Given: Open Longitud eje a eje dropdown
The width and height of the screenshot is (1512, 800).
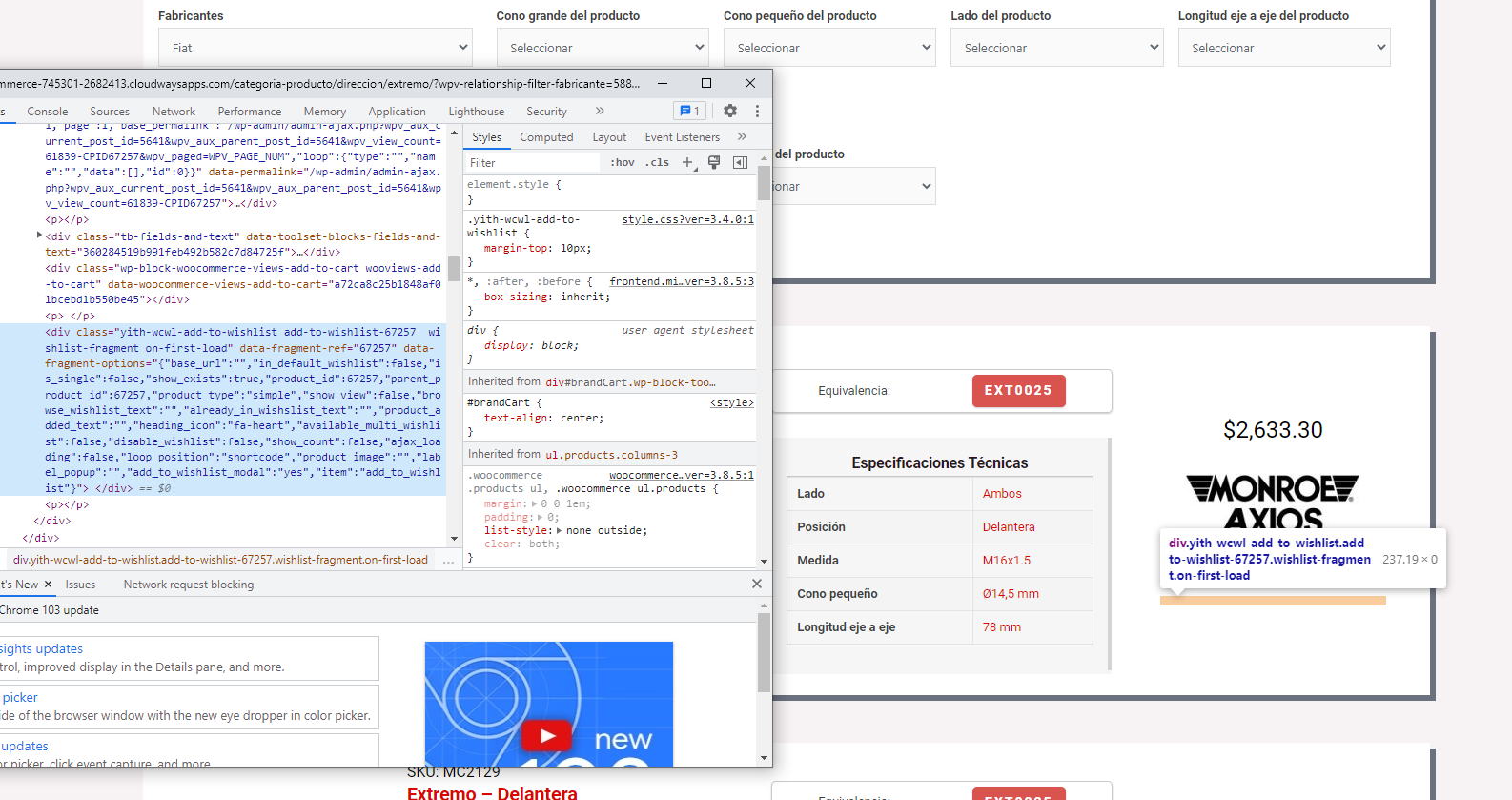Looking at the screenshot, I should click(1284, 48).
